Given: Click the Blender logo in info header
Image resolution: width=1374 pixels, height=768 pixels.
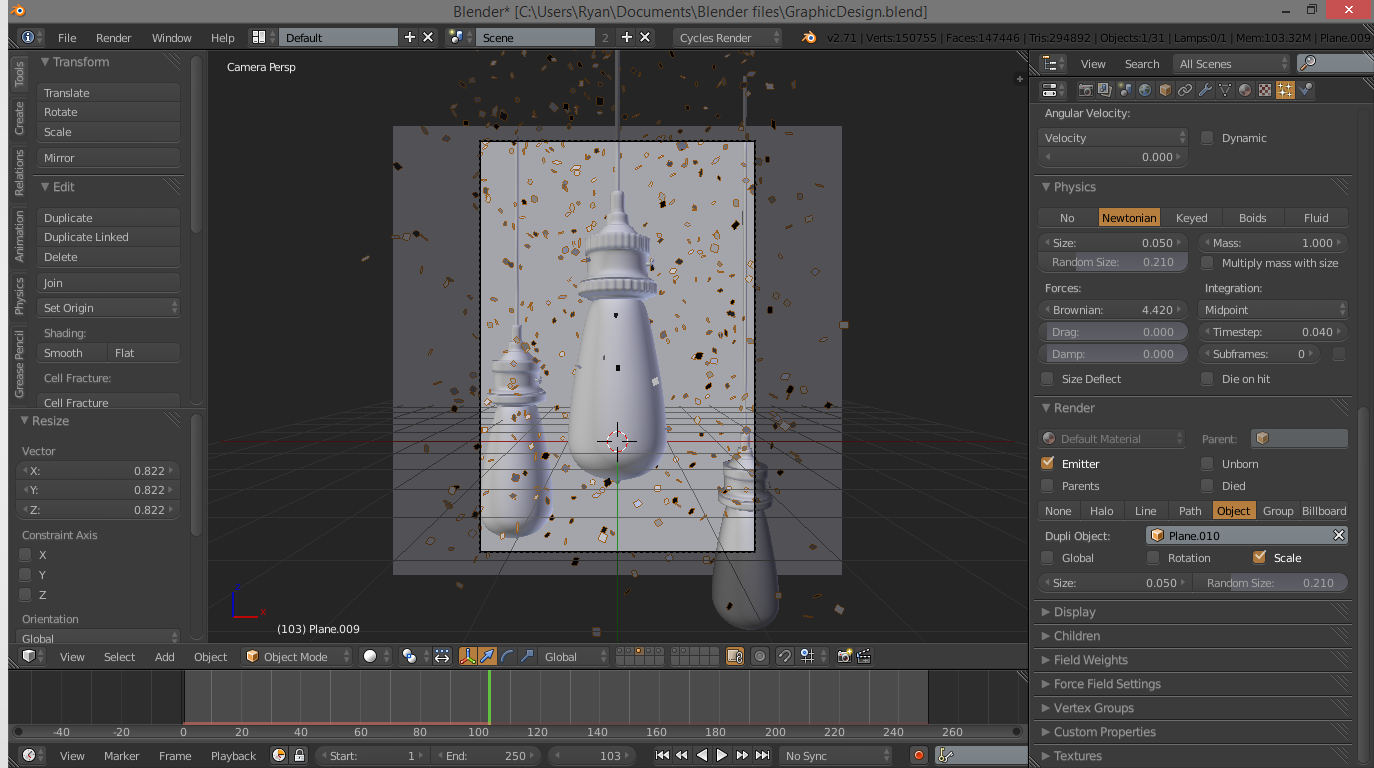Looking at the screenshot, I should 809,37.
